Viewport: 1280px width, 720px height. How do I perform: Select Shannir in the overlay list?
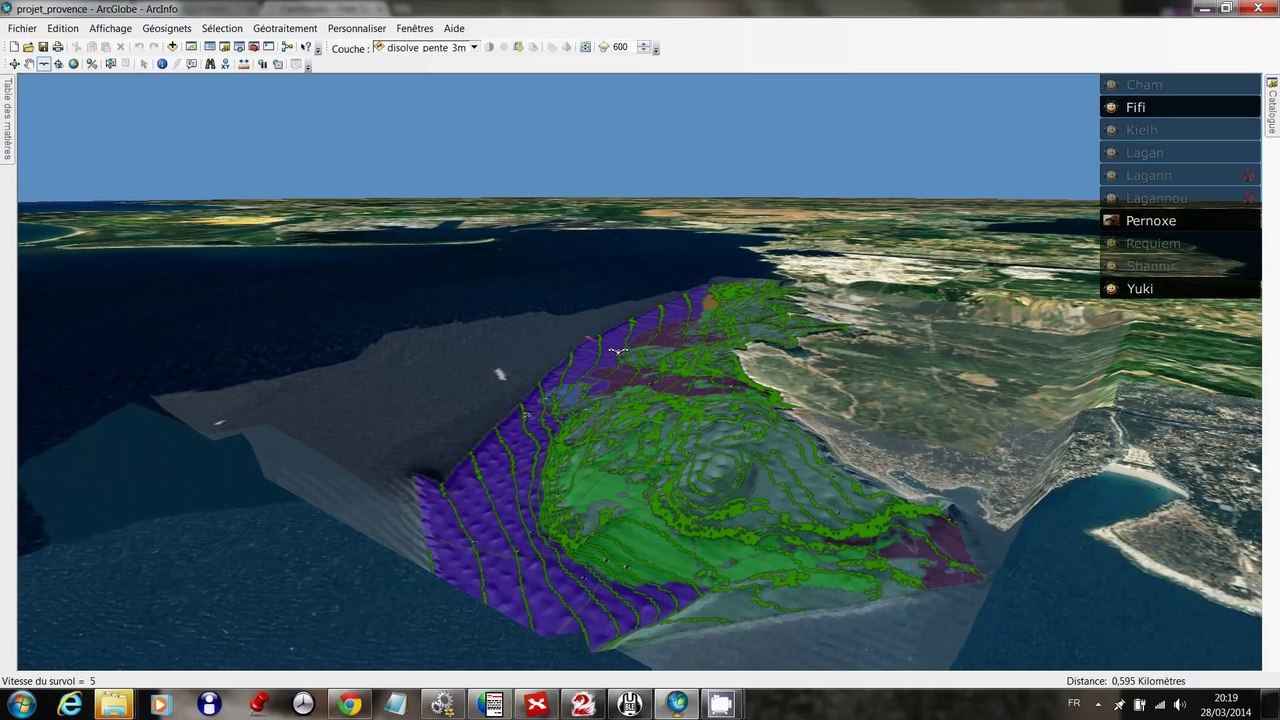pos(1180,266)
